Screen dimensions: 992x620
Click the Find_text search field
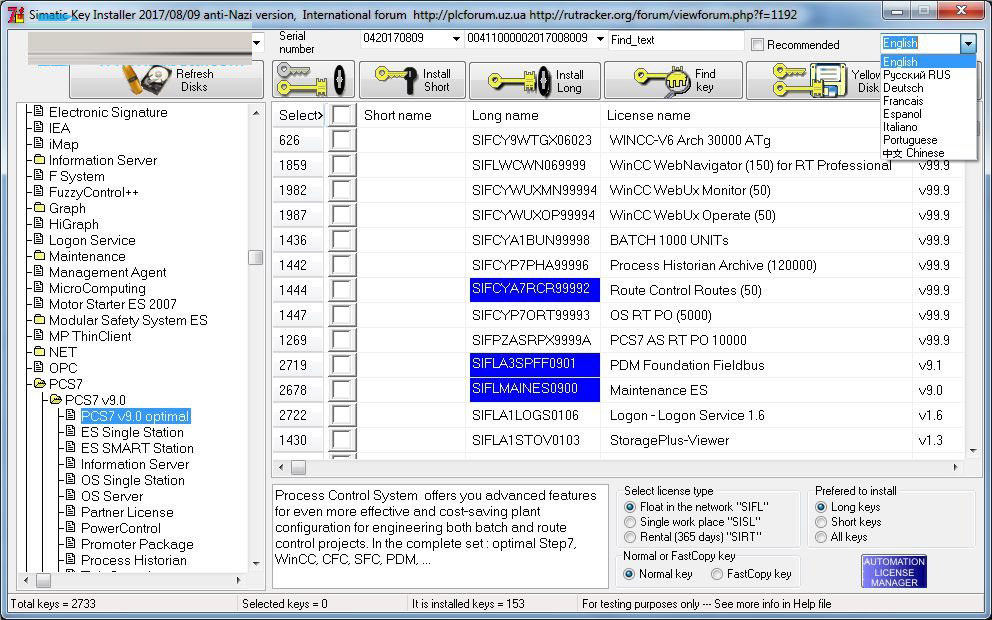click(x=675, y=40)
